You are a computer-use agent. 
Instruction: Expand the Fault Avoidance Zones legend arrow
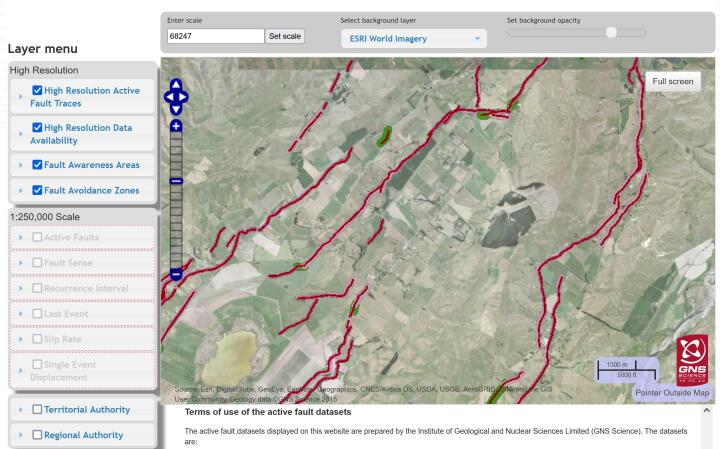21,190
